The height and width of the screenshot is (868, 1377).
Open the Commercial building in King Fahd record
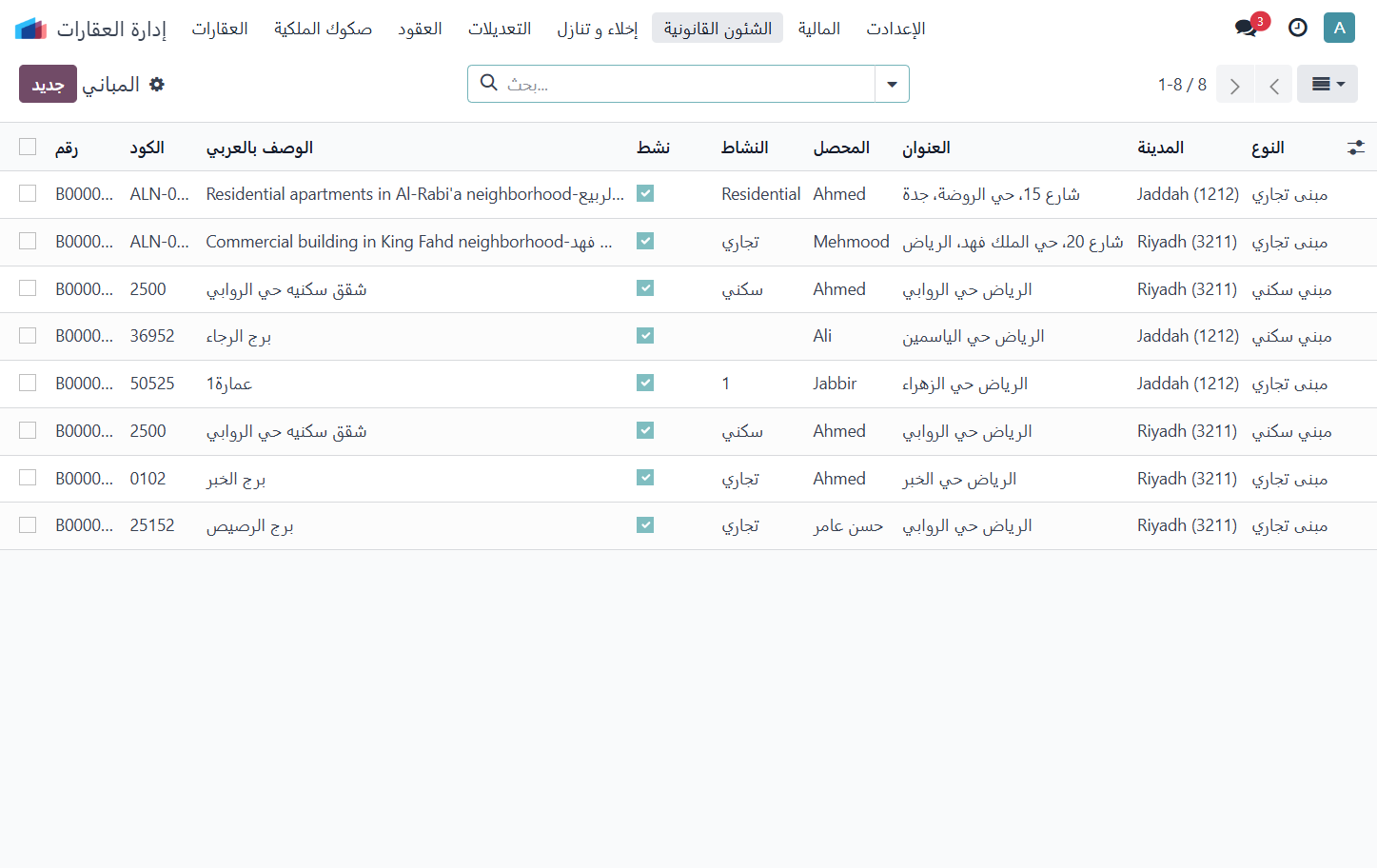(409, 242)
